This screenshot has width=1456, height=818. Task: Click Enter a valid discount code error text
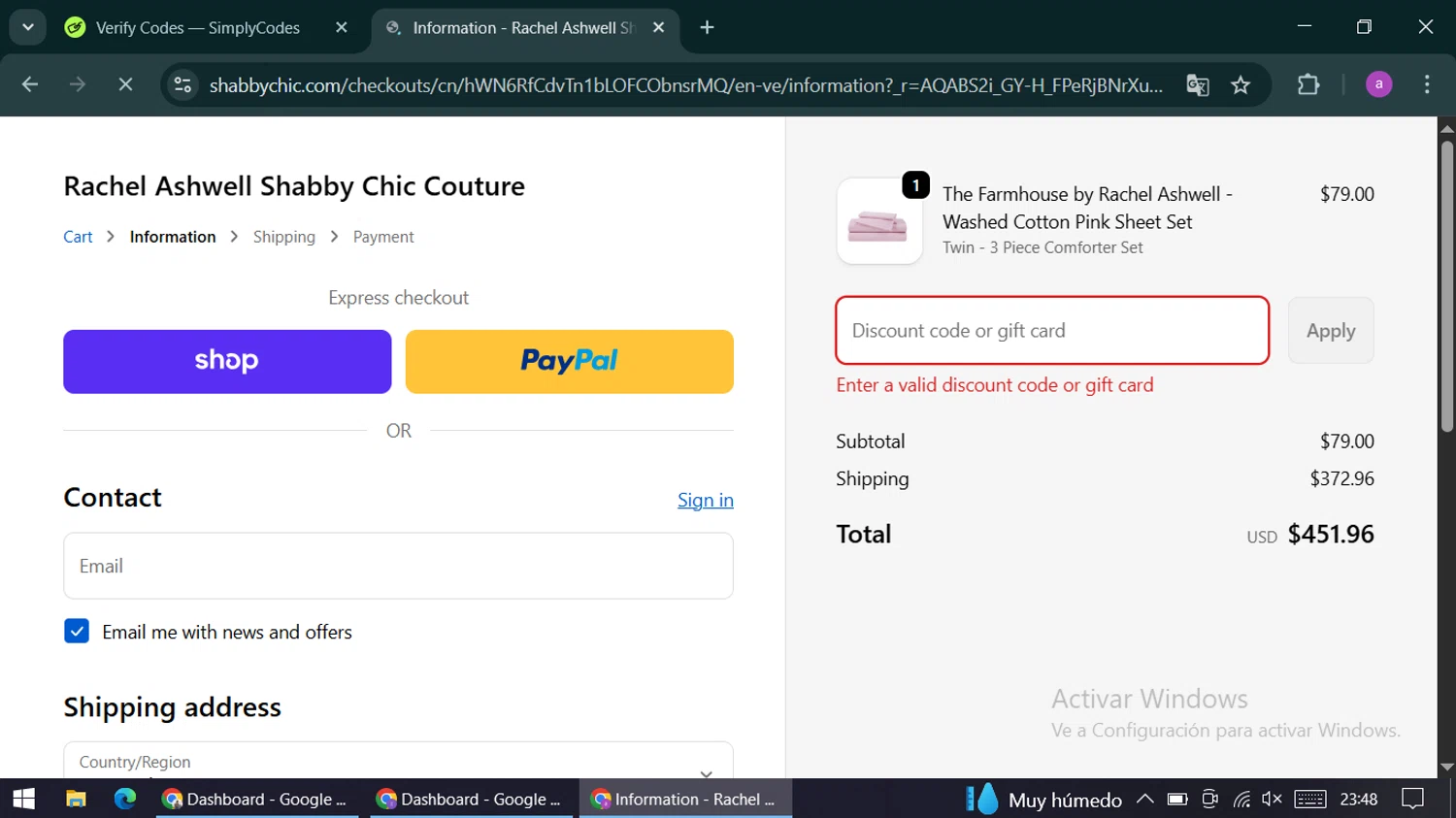tap(995, 385)
